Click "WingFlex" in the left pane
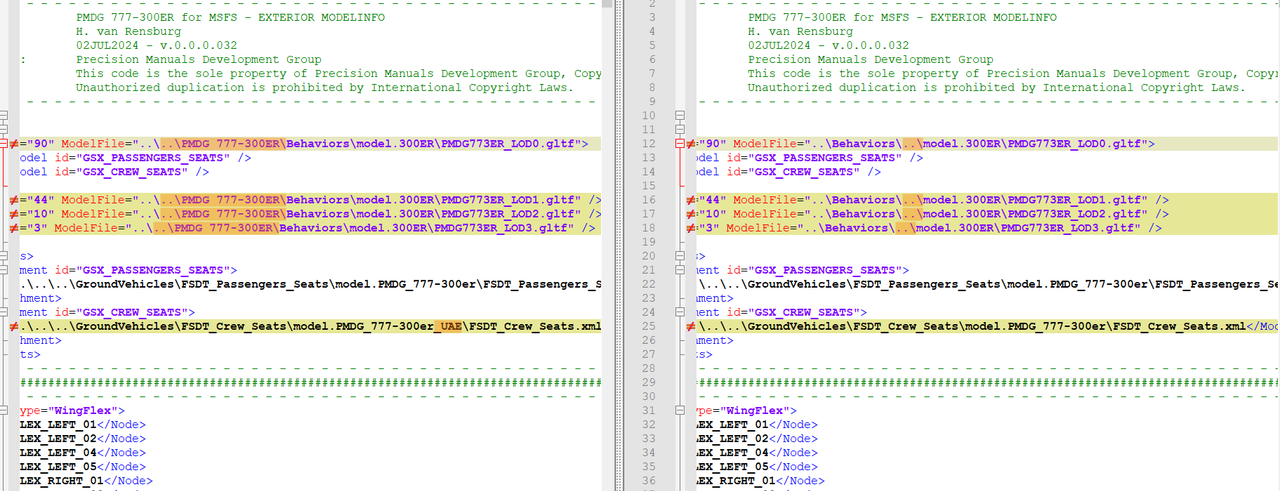 pos(83,410)
